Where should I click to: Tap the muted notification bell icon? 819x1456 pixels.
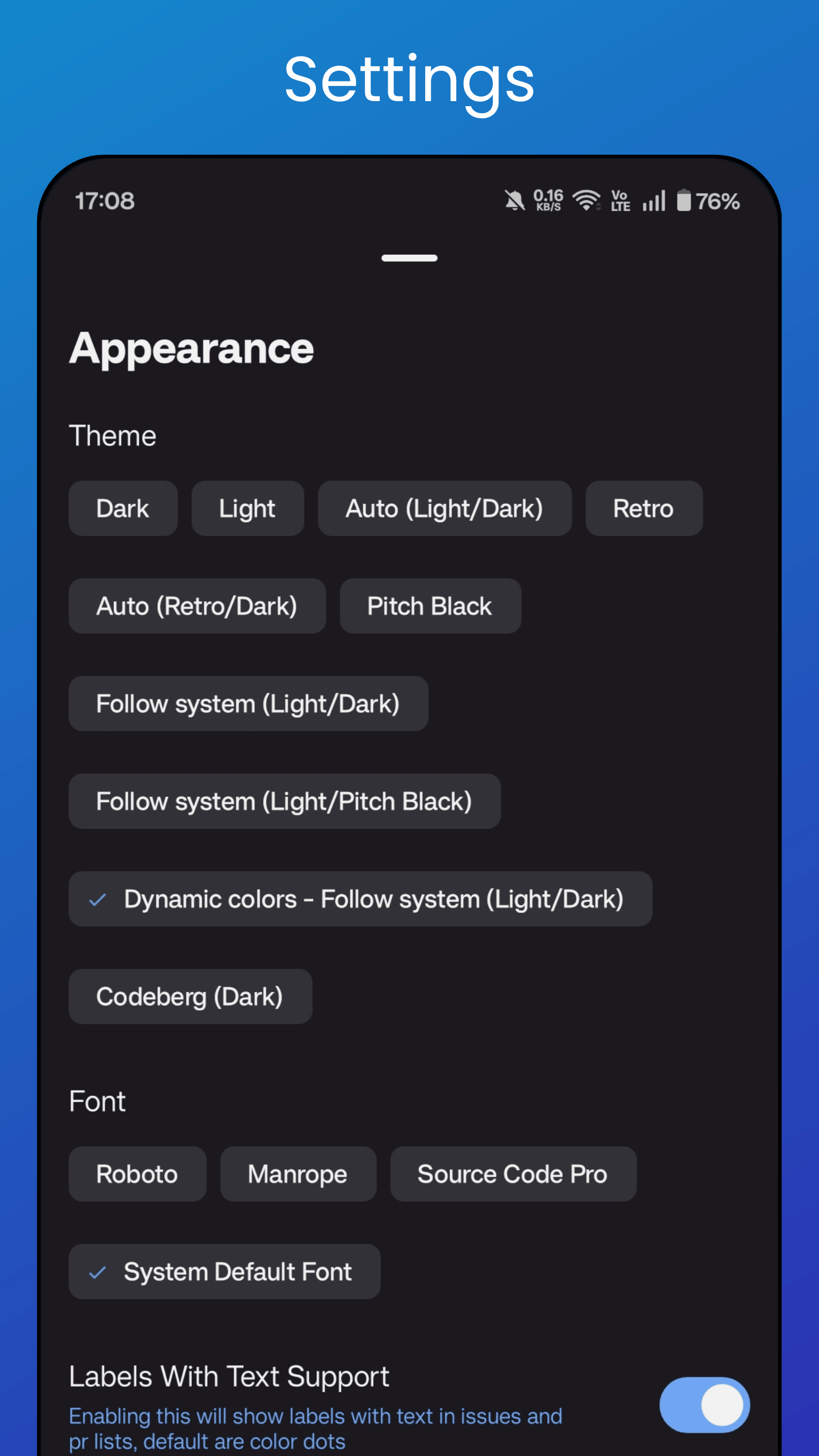click(x=514, y=201)
